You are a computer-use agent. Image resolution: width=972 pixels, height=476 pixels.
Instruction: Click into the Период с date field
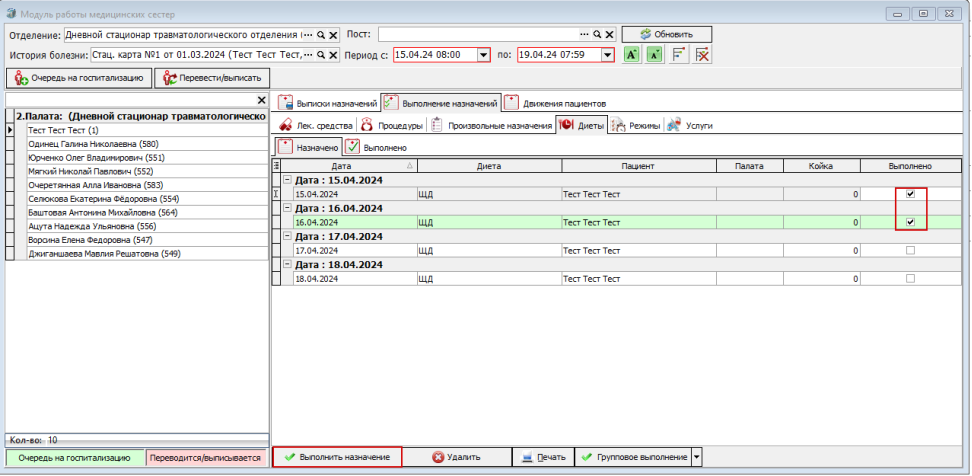tap(435, 55)
